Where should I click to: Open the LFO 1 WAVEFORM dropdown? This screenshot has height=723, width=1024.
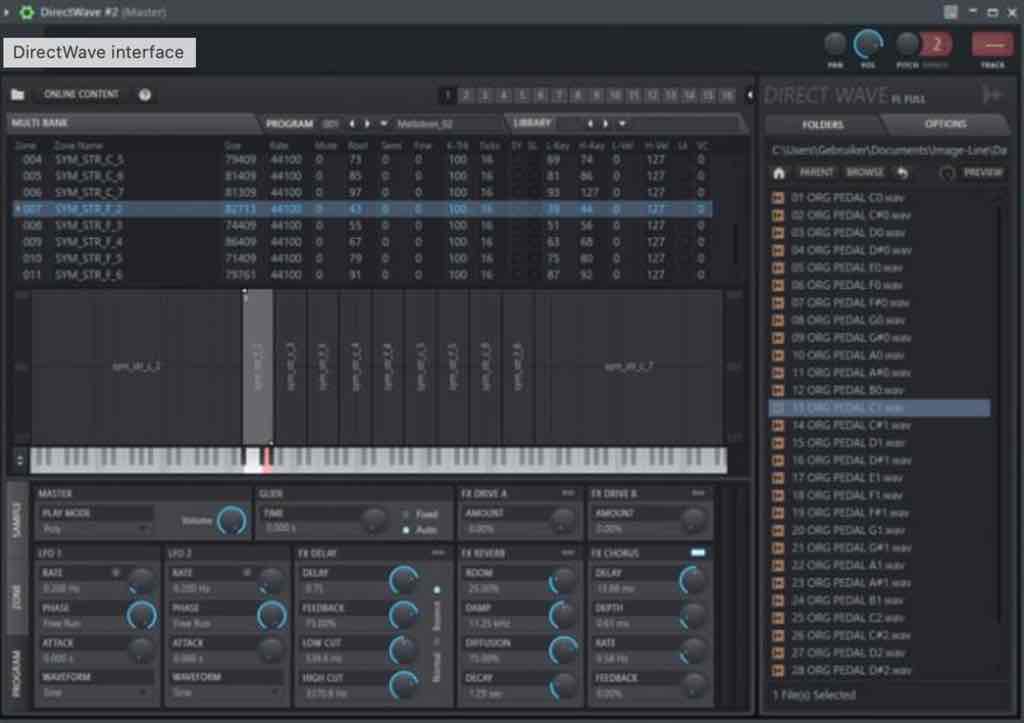coord(96,692)
